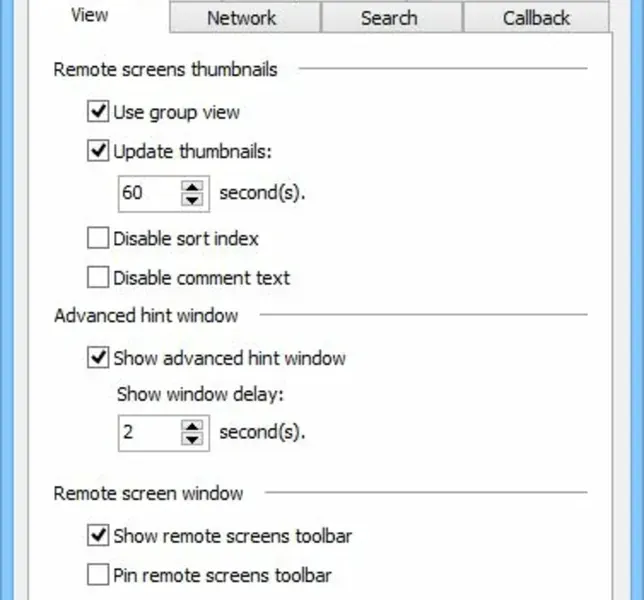Image resolution: width=644 pixels, height=600 pixels.
Task: Decrease show window delay with down arrow
Action: click(x=192, y=439)
